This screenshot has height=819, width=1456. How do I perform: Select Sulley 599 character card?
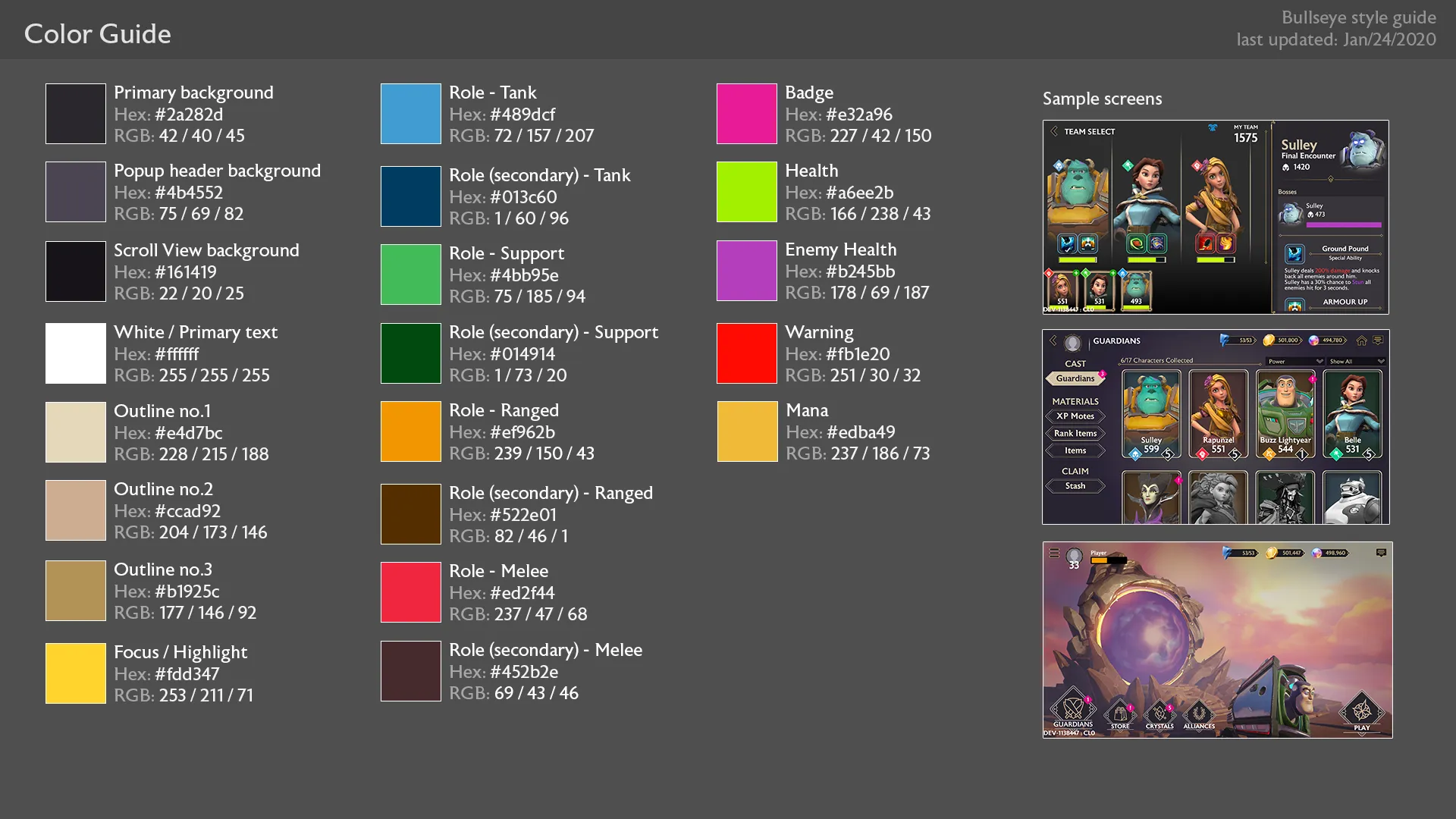coord(1151,416)
